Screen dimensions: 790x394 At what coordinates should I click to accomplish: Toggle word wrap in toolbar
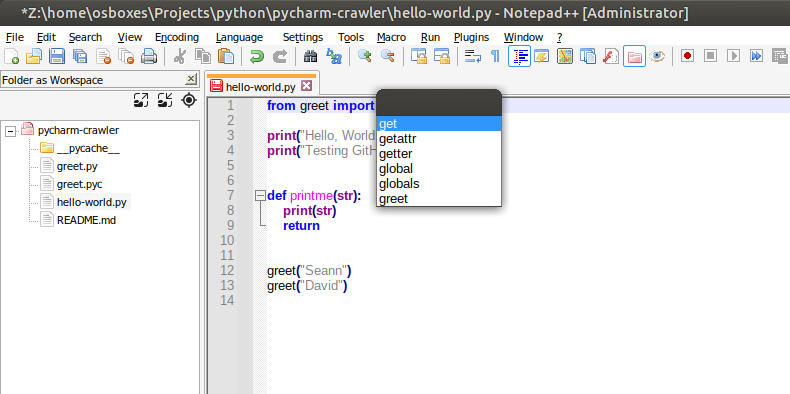pos(473,56)
